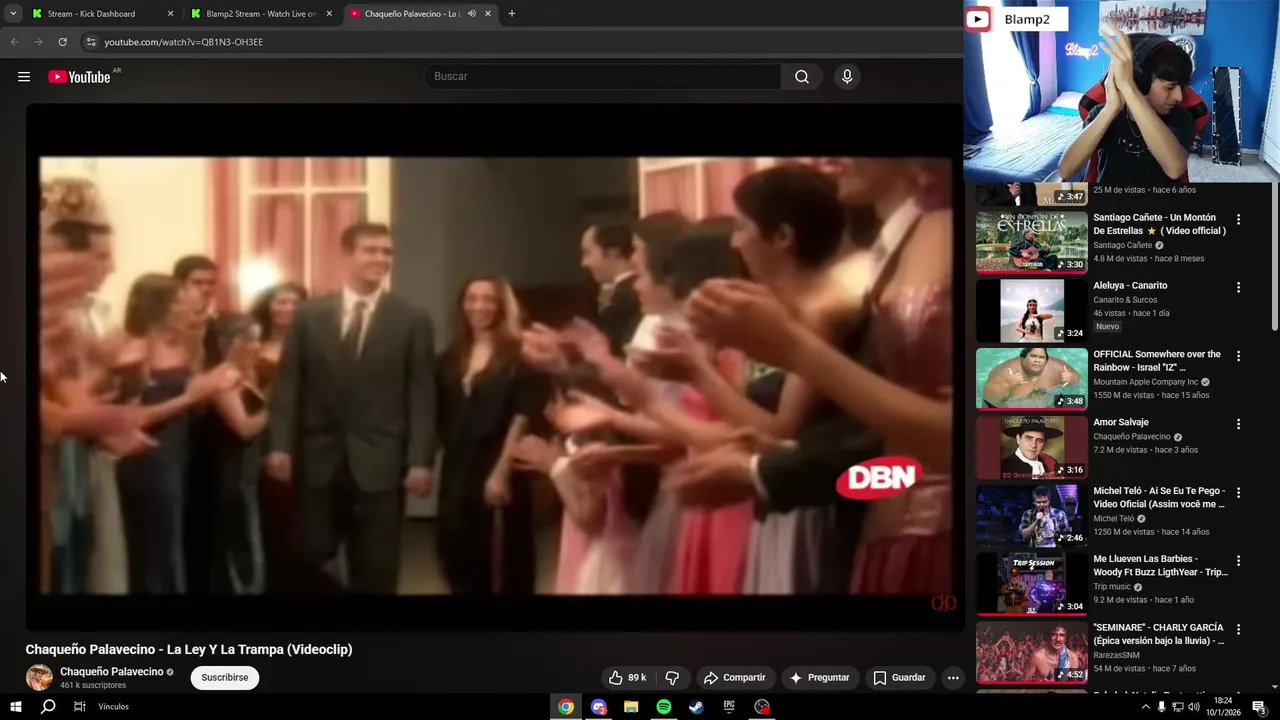Viewport: 1280px width, 720px height.
Task: Click the Preguntar button
Action: 819,678
